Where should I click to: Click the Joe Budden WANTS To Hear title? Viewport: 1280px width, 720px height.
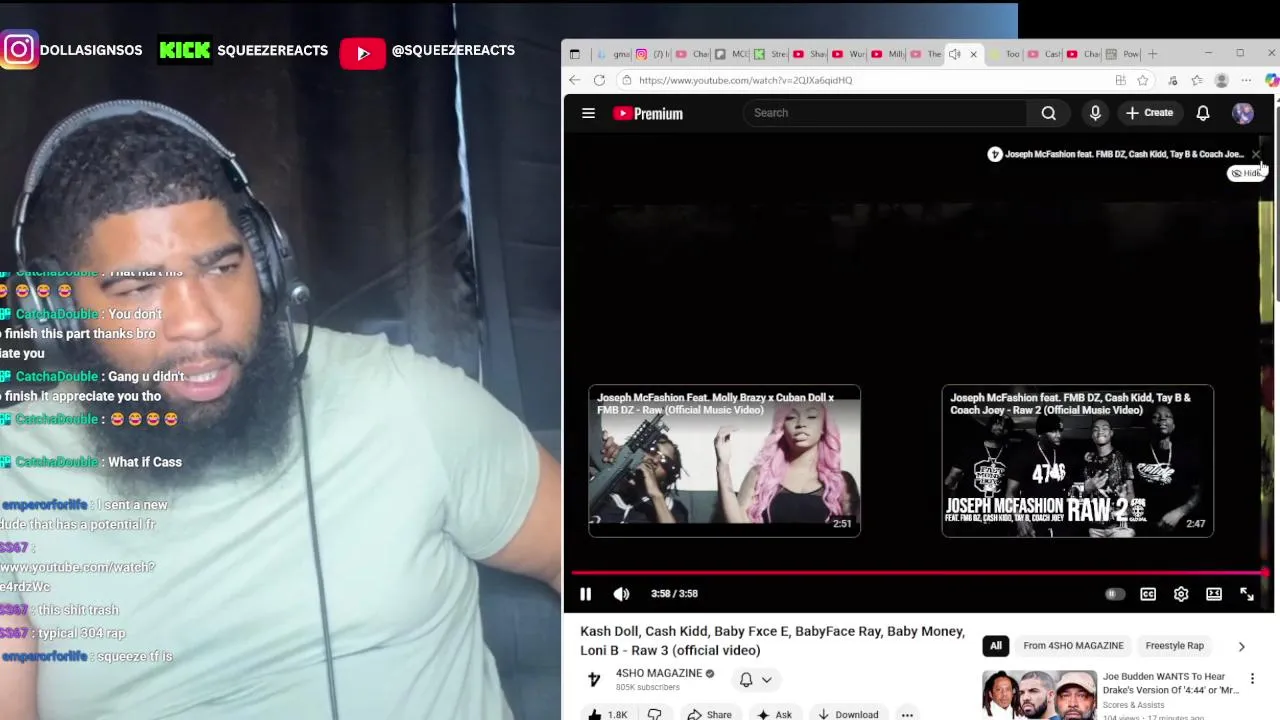point(1170,683)
